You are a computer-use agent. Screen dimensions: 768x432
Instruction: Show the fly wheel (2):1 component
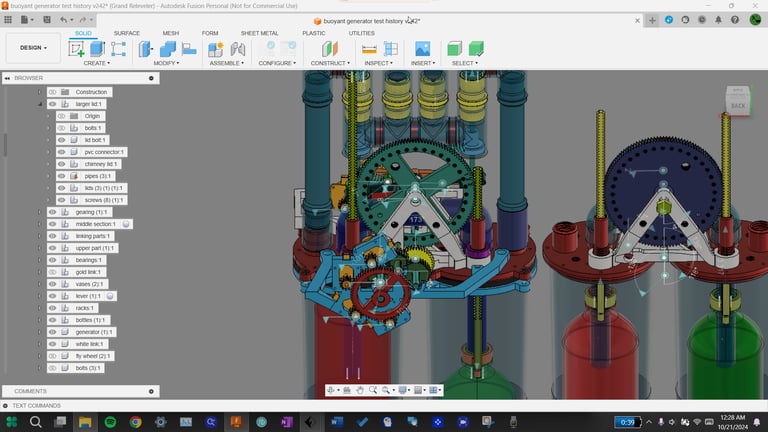coord(52,356)
